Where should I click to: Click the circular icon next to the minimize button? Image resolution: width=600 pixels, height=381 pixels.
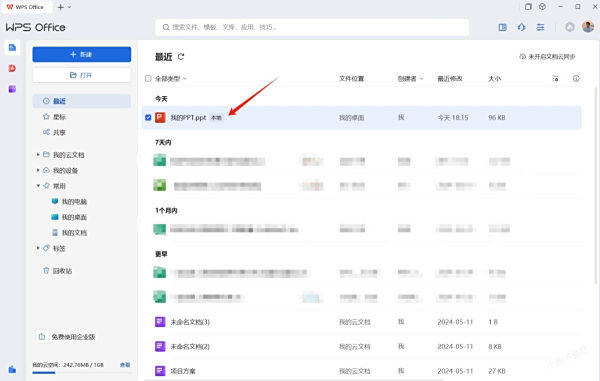coord(542,7)
